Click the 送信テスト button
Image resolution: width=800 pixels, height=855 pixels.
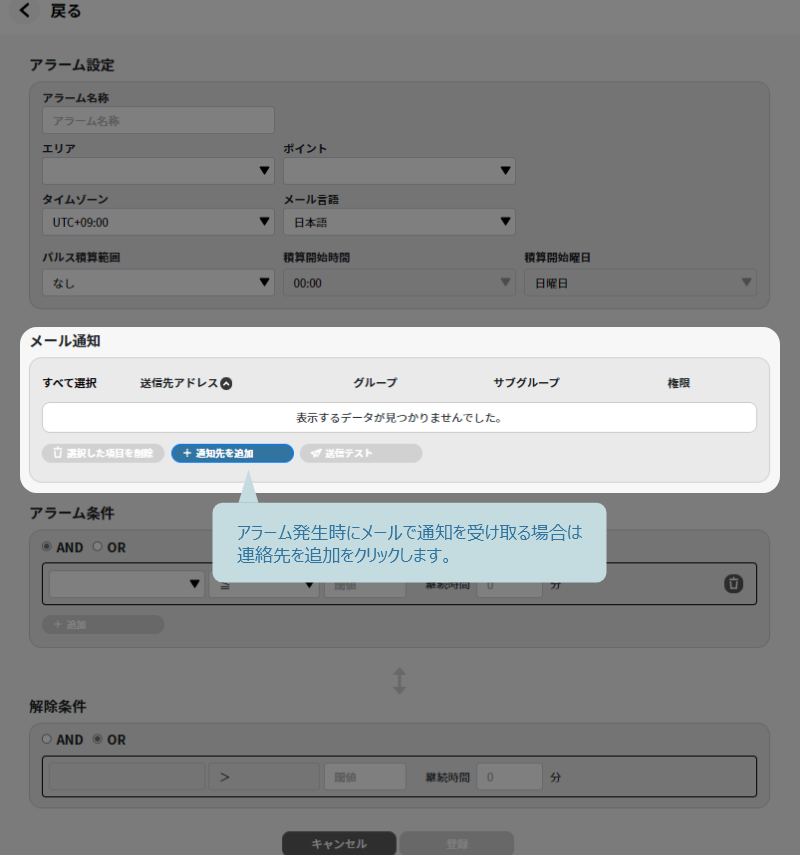(x=361, y=453)
